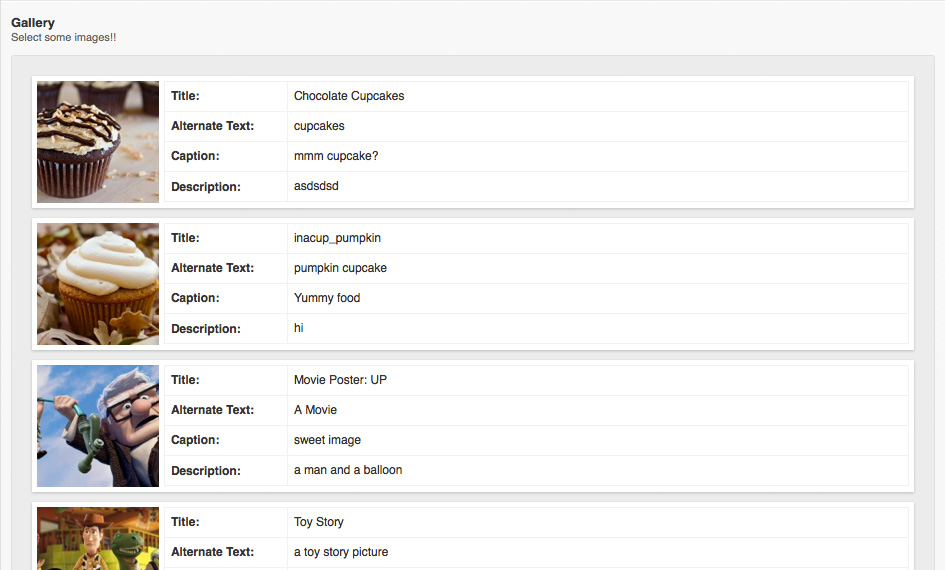Click the 'Select some images!!' subtitle text
This screenshot has width=945, height=570.
click(63, 37)
